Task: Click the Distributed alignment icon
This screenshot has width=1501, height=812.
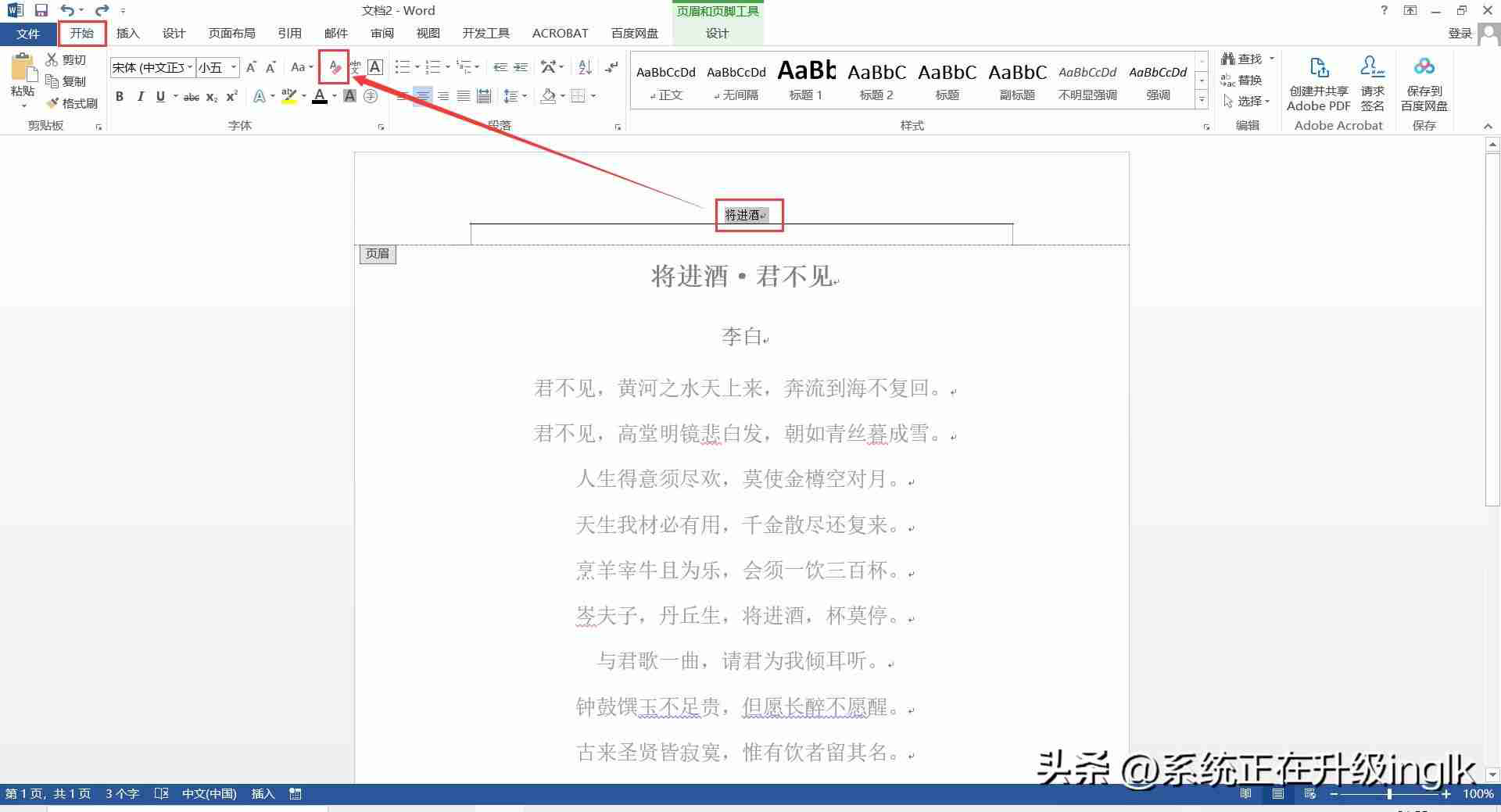Action: pyautogui.click(x=484, y=96)
